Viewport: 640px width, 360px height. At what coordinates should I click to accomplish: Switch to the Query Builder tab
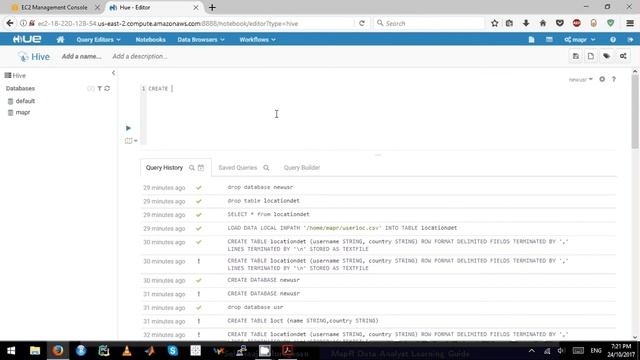(x=302, y=168)
